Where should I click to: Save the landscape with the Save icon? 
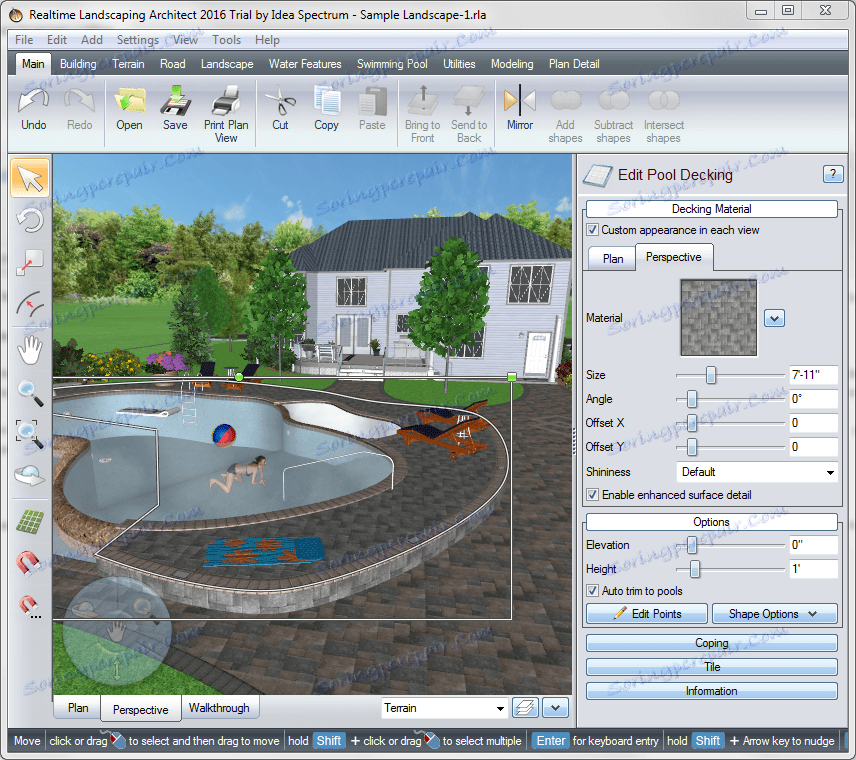[175, 101]
